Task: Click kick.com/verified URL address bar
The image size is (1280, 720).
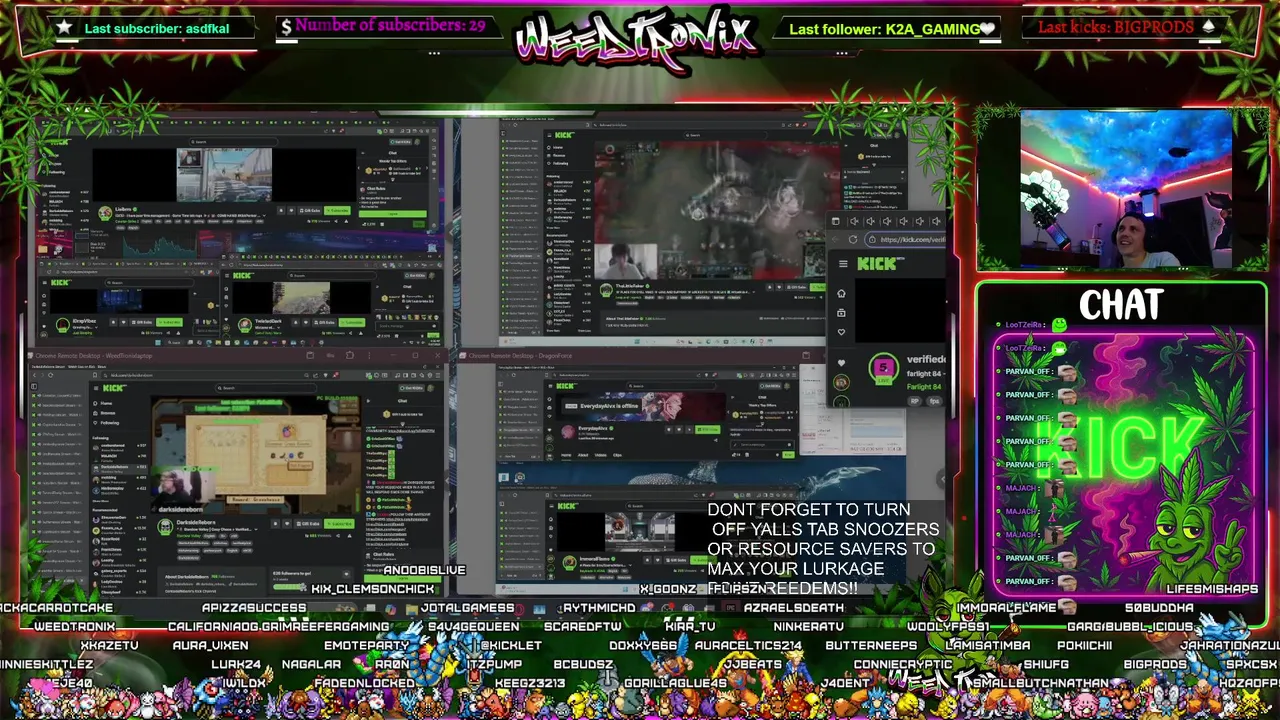Action: [906, 239]
